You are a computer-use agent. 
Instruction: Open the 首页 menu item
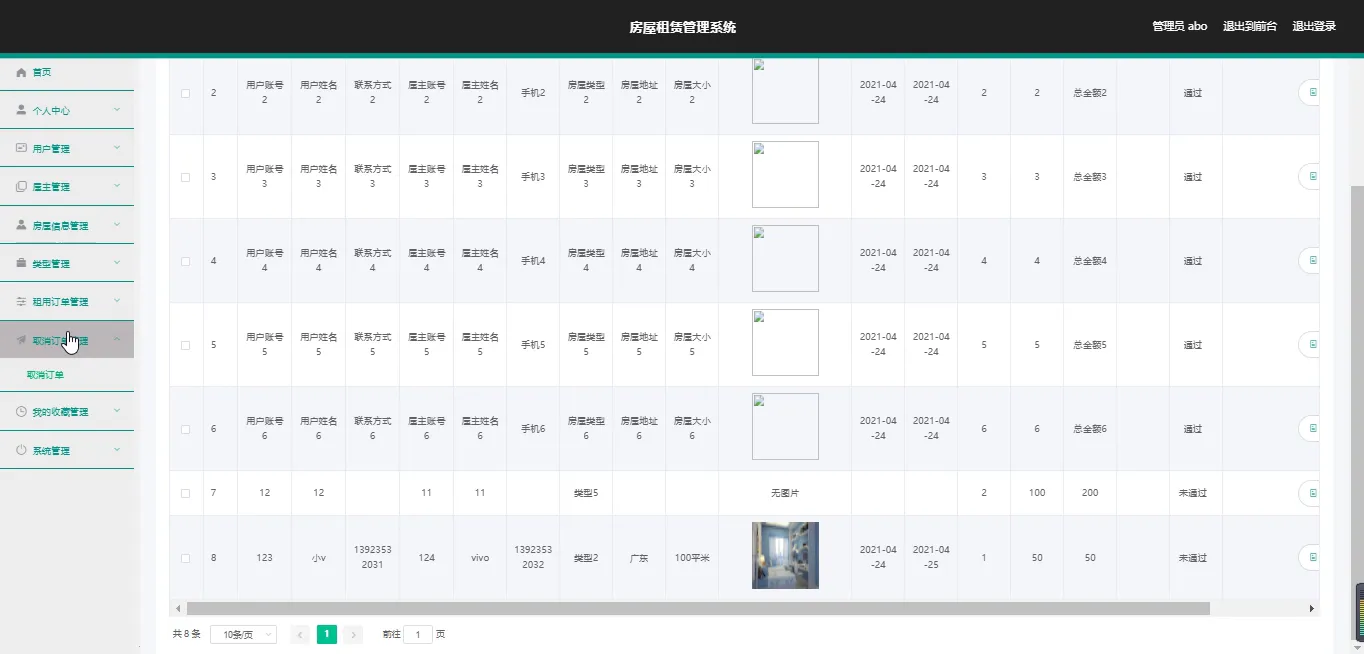[x=67, y=72]
